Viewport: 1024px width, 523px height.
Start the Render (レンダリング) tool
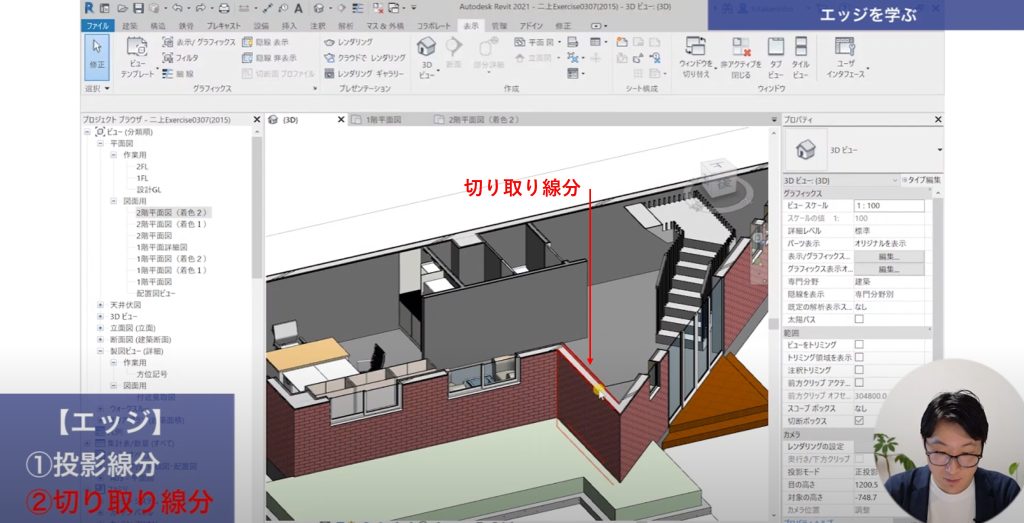tap(349, 43)
